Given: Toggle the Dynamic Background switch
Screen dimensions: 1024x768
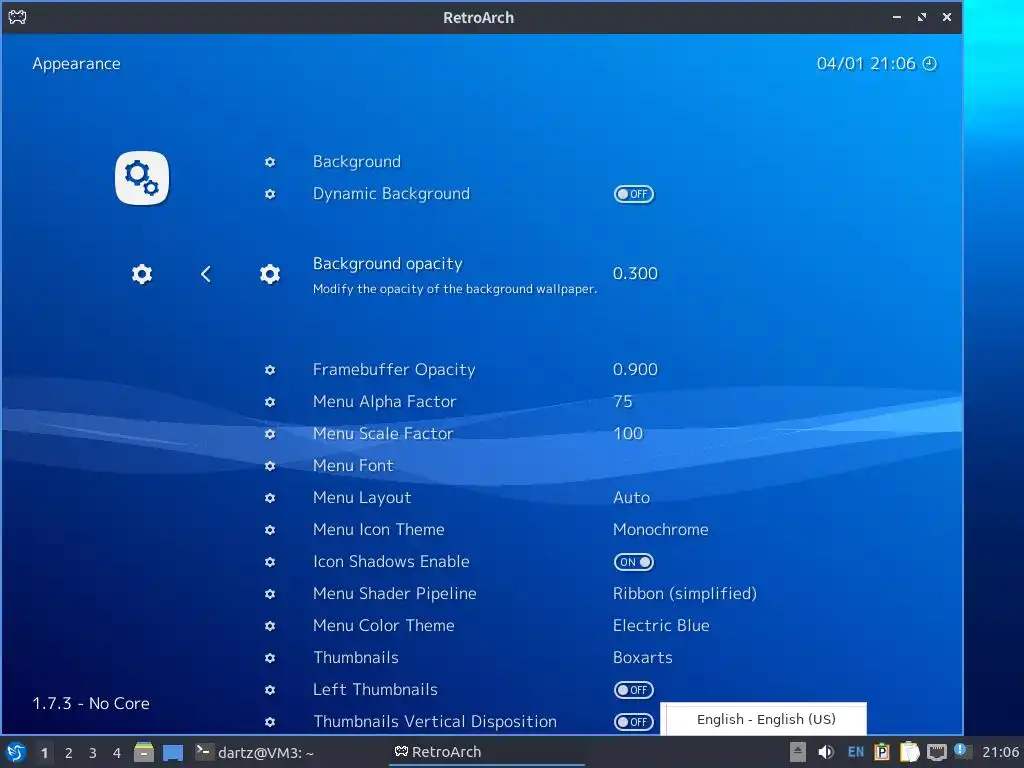Looking at the screenshot, I should coord(633,194).
